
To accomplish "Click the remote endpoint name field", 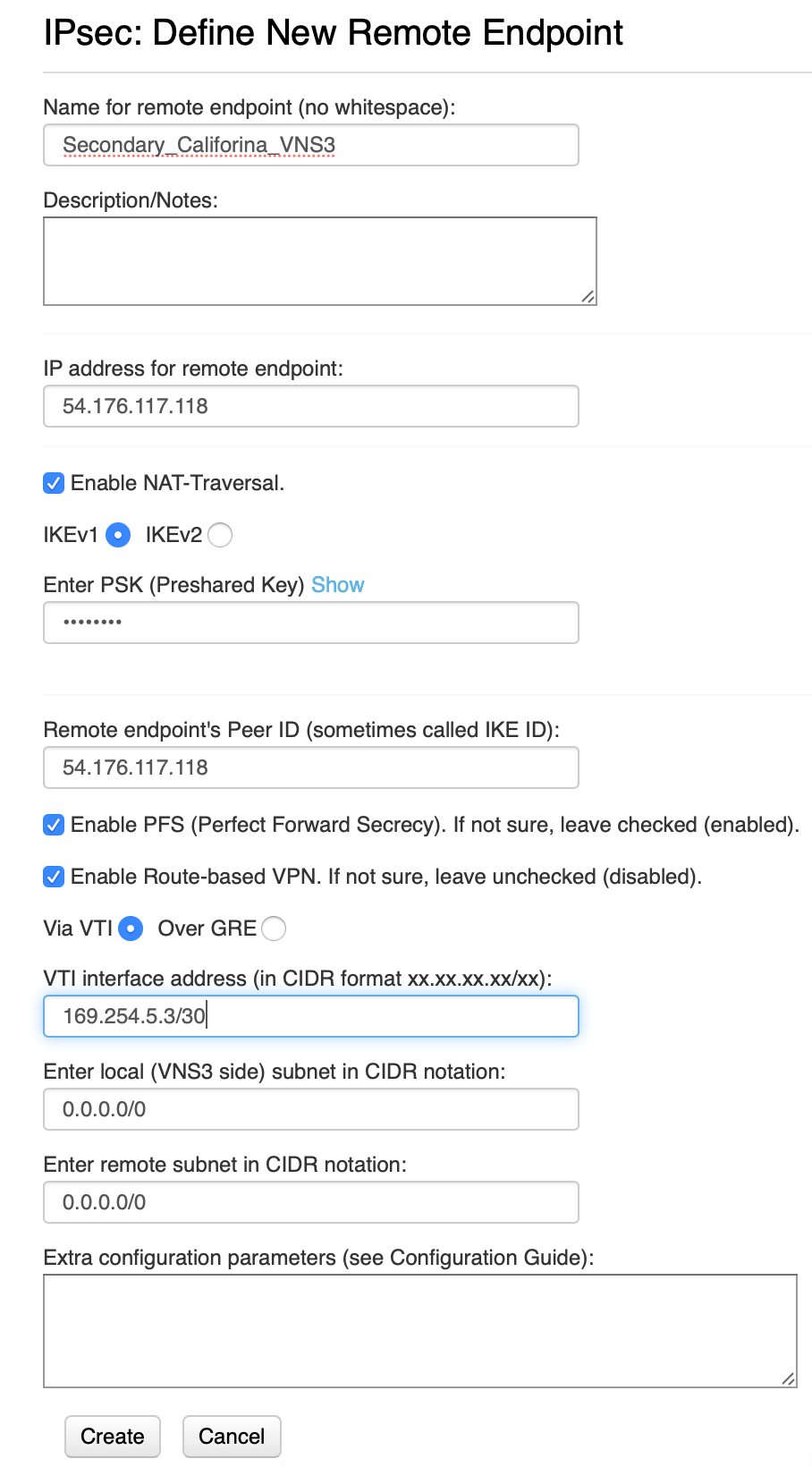I will point(310,144).
